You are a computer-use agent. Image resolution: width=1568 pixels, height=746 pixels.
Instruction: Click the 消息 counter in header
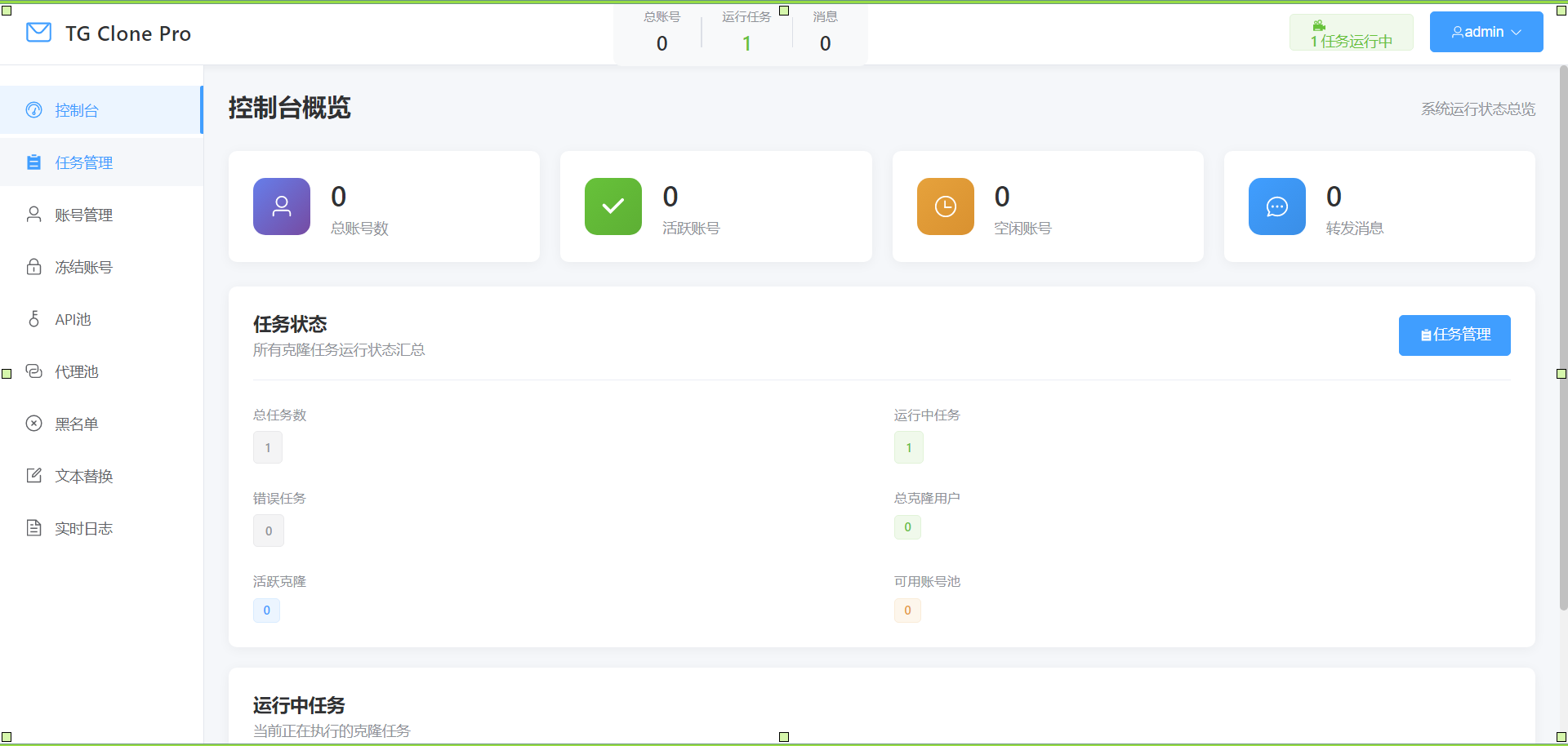tap(825, 32)
